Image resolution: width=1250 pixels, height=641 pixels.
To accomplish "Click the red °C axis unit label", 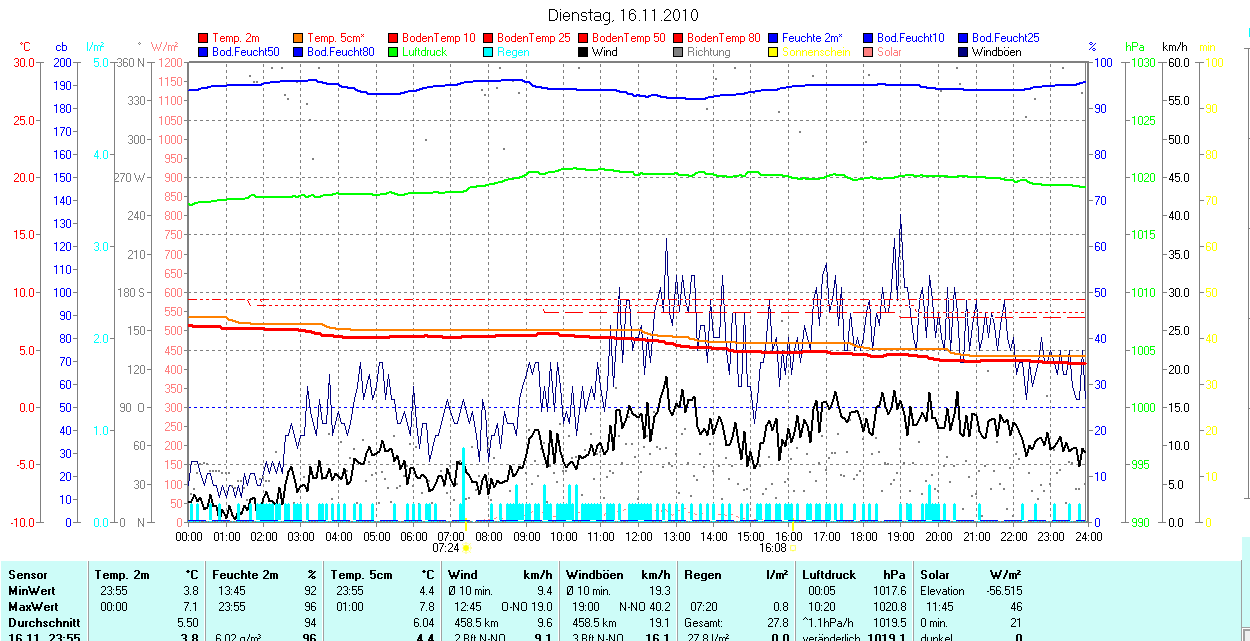I will click(25, 47).
